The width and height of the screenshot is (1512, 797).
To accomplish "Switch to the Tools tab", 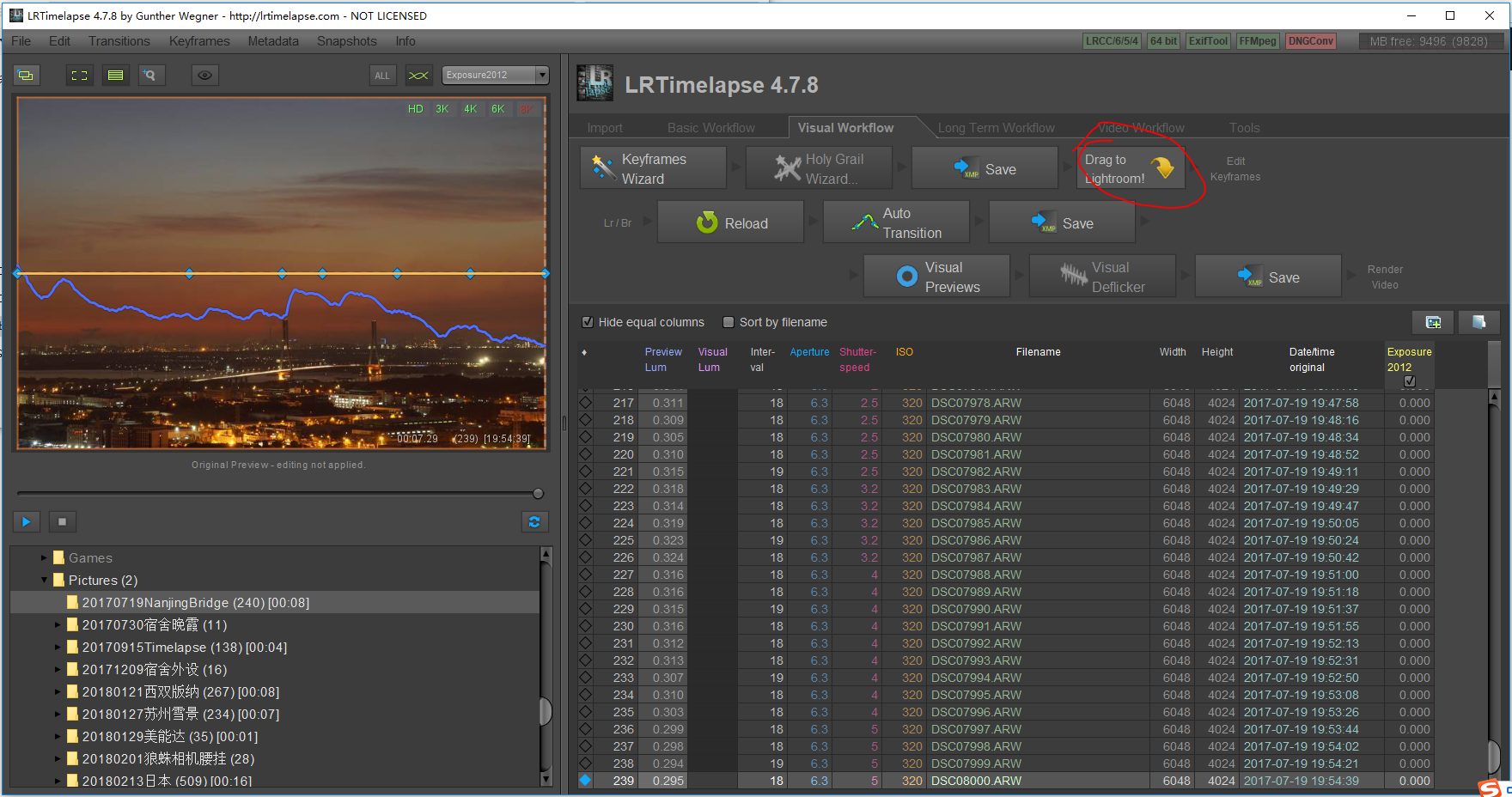I will (x=1244, y=128).
